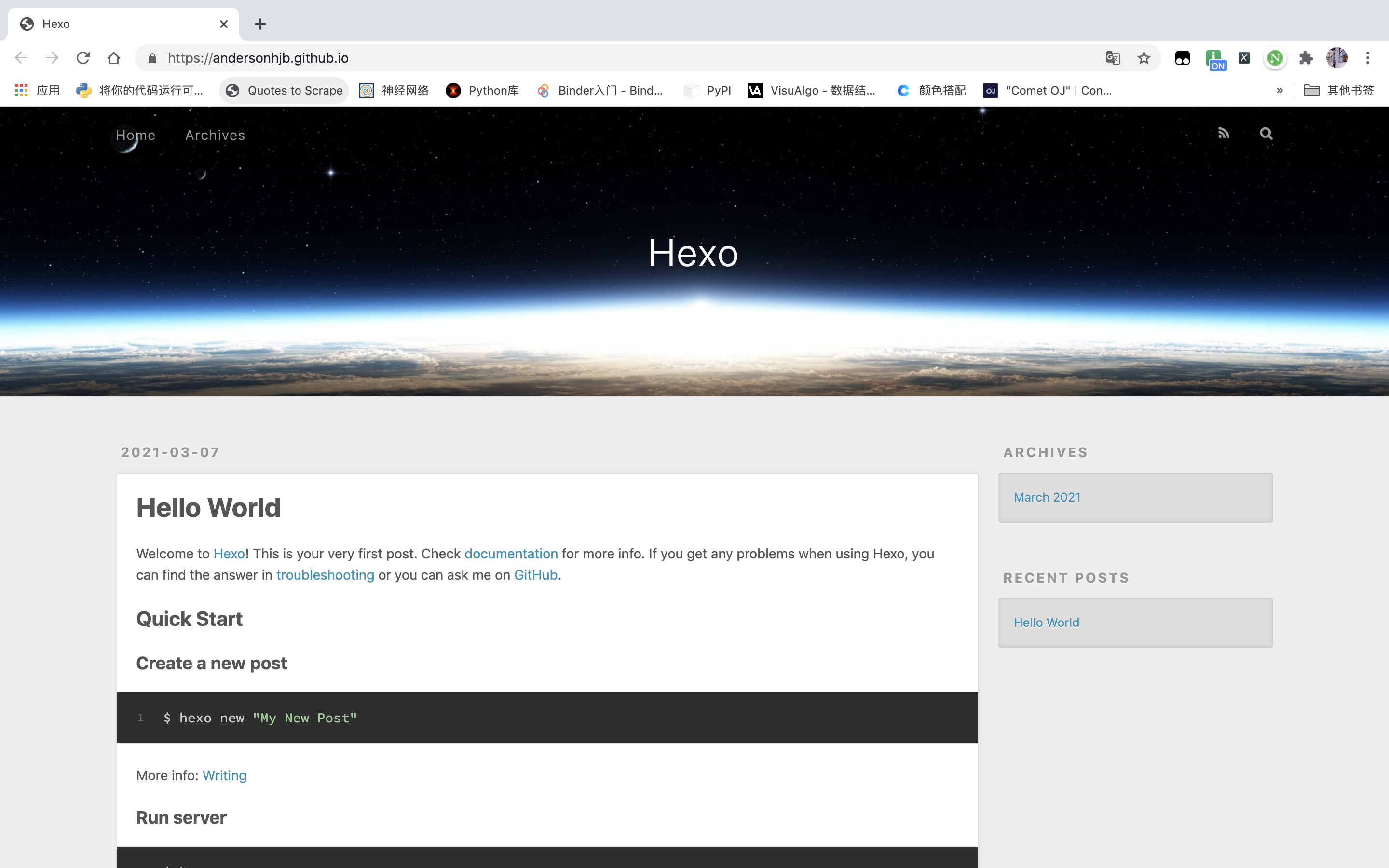This screenshot has width=1389, height=868.
Task: Open the Python库 bookmark
Action: [482, 90]
